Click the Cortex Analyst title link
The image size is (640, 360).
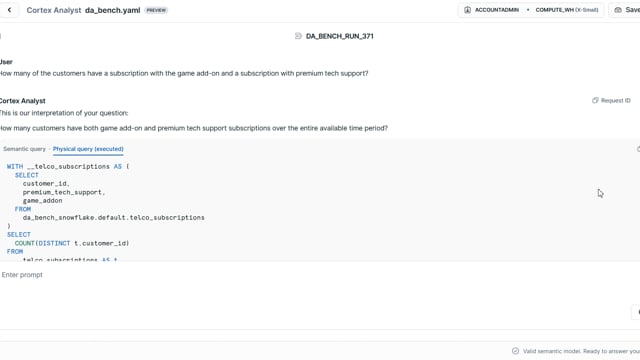point(54,10)
